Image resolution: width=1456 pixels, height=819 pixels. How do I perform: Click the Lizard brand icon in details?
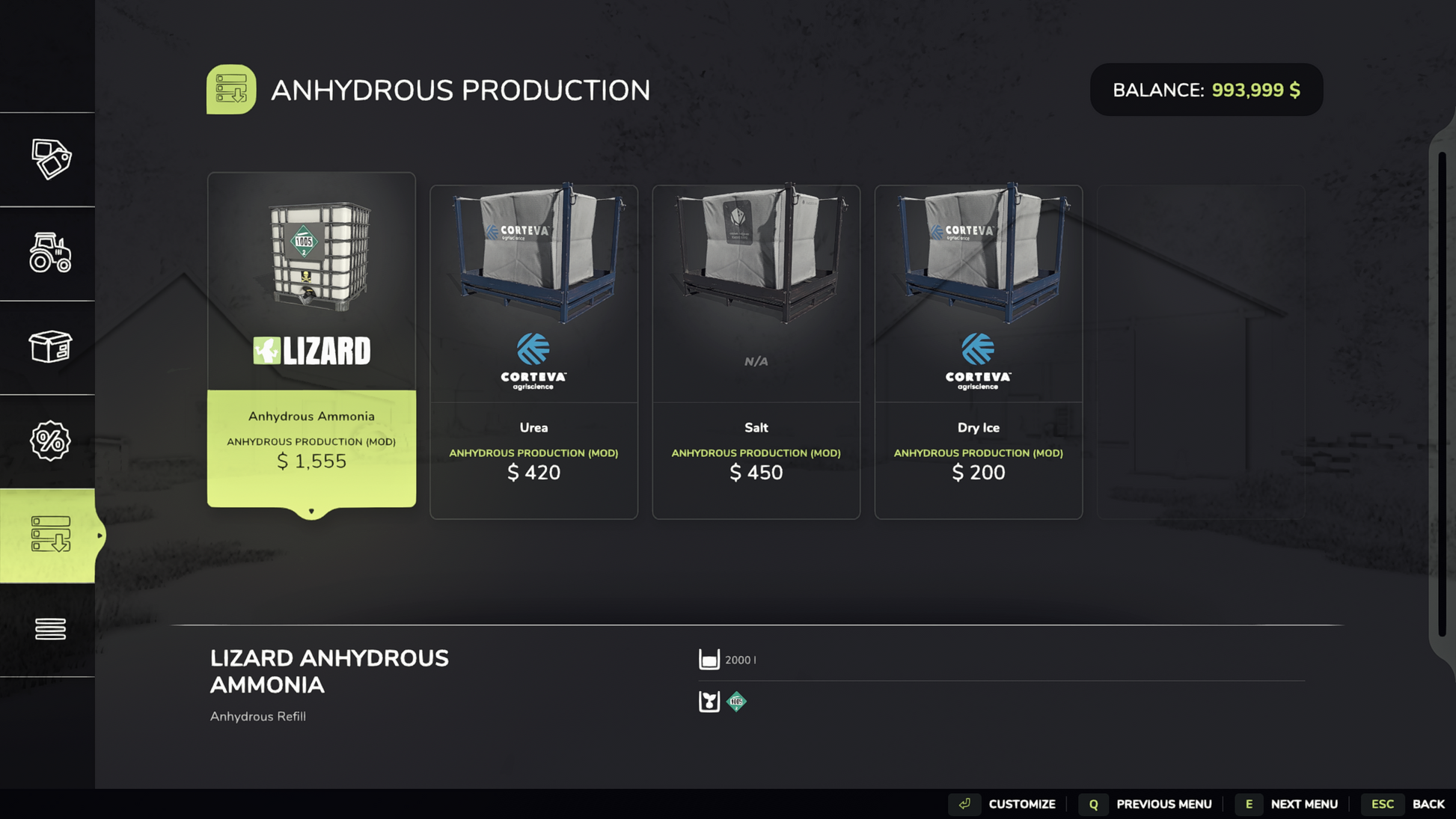pyautogui.click(x=709, y=702)
